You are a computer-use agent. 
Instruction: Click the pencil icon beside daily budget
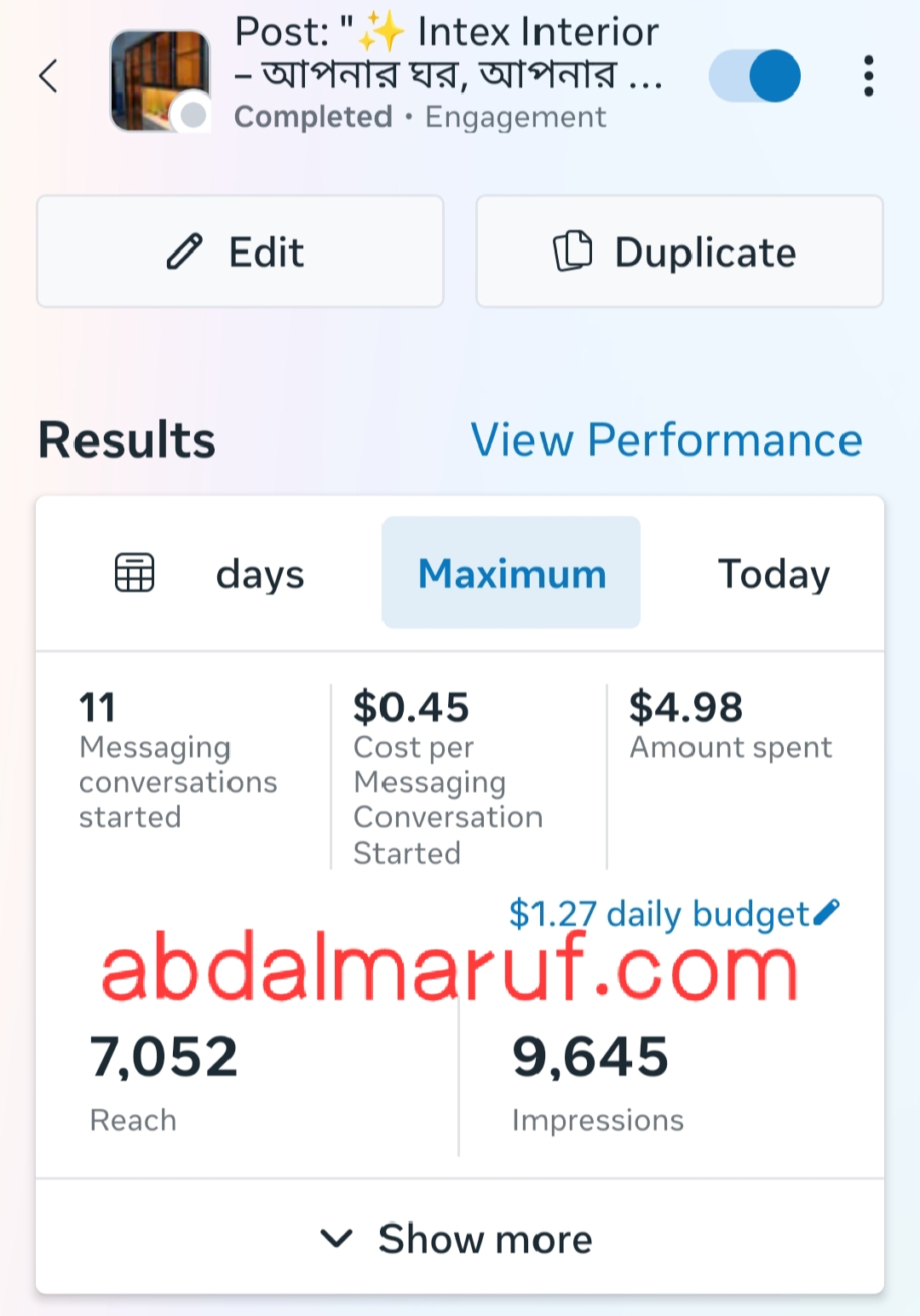[x=826, y=912]
